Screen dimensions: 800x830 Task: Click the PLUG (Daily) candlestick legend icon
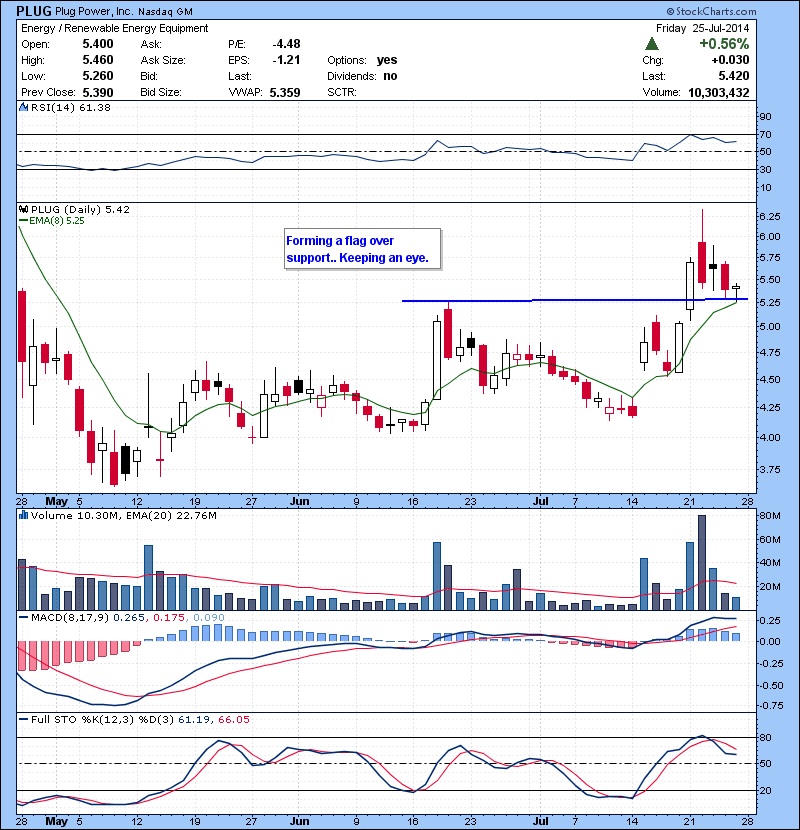[x=24, y=210]
